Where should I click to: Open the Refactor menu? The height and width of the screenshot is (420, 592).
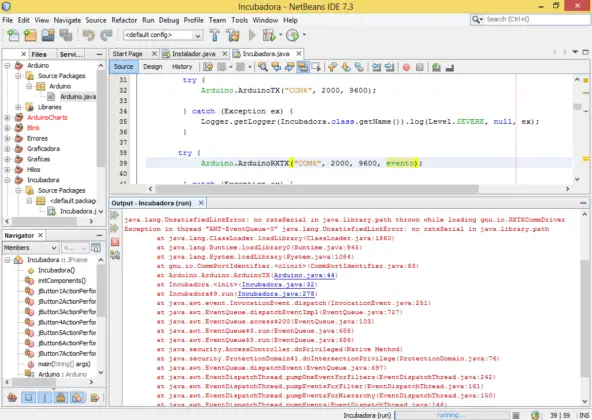tap(124, 20)
